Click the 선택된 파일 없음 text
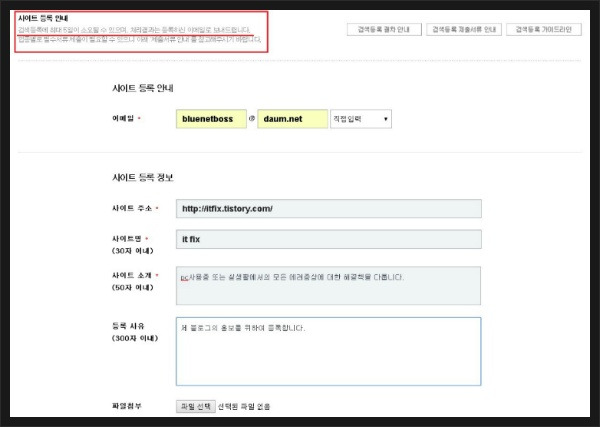 (244, 407)
